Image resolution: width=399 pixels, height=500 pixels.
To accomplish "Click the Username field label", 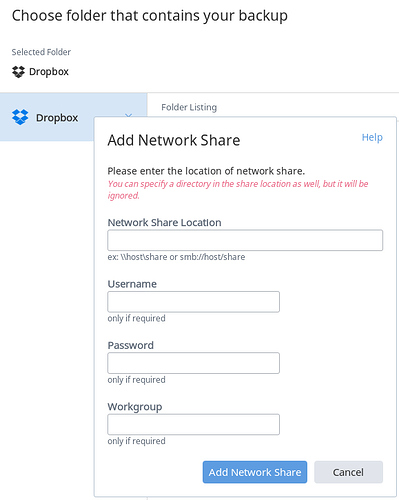I will [132, 284].
